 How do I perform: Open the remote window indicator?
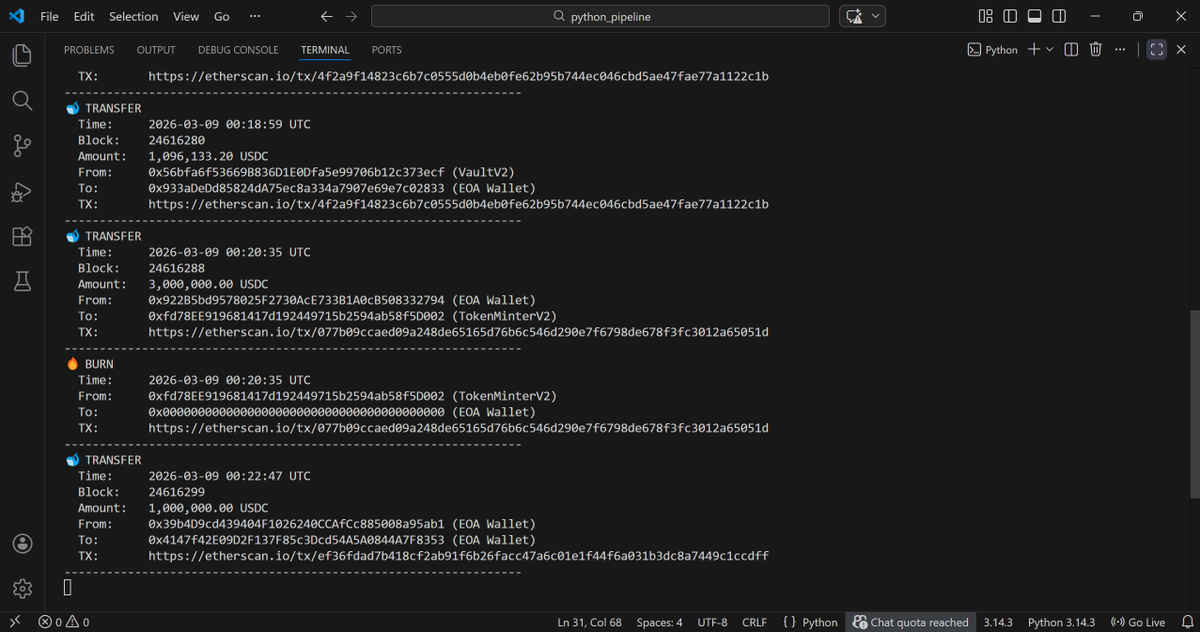pos(16,622)
